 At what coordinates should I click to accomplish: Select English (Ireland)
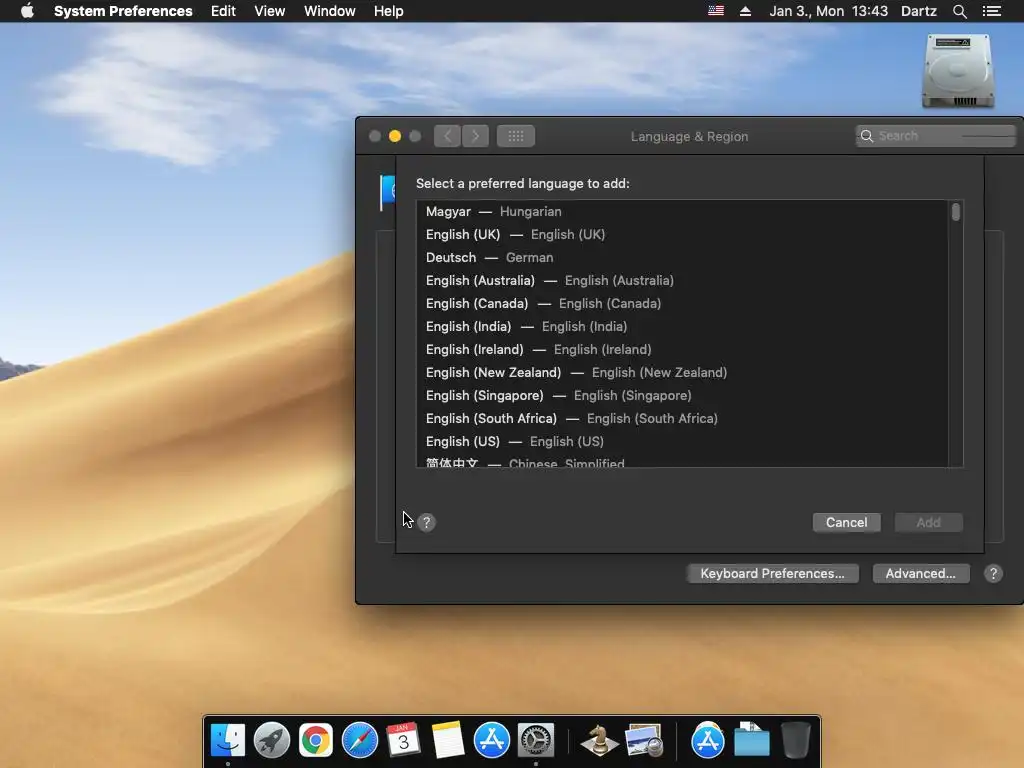[x=682, y=349]
